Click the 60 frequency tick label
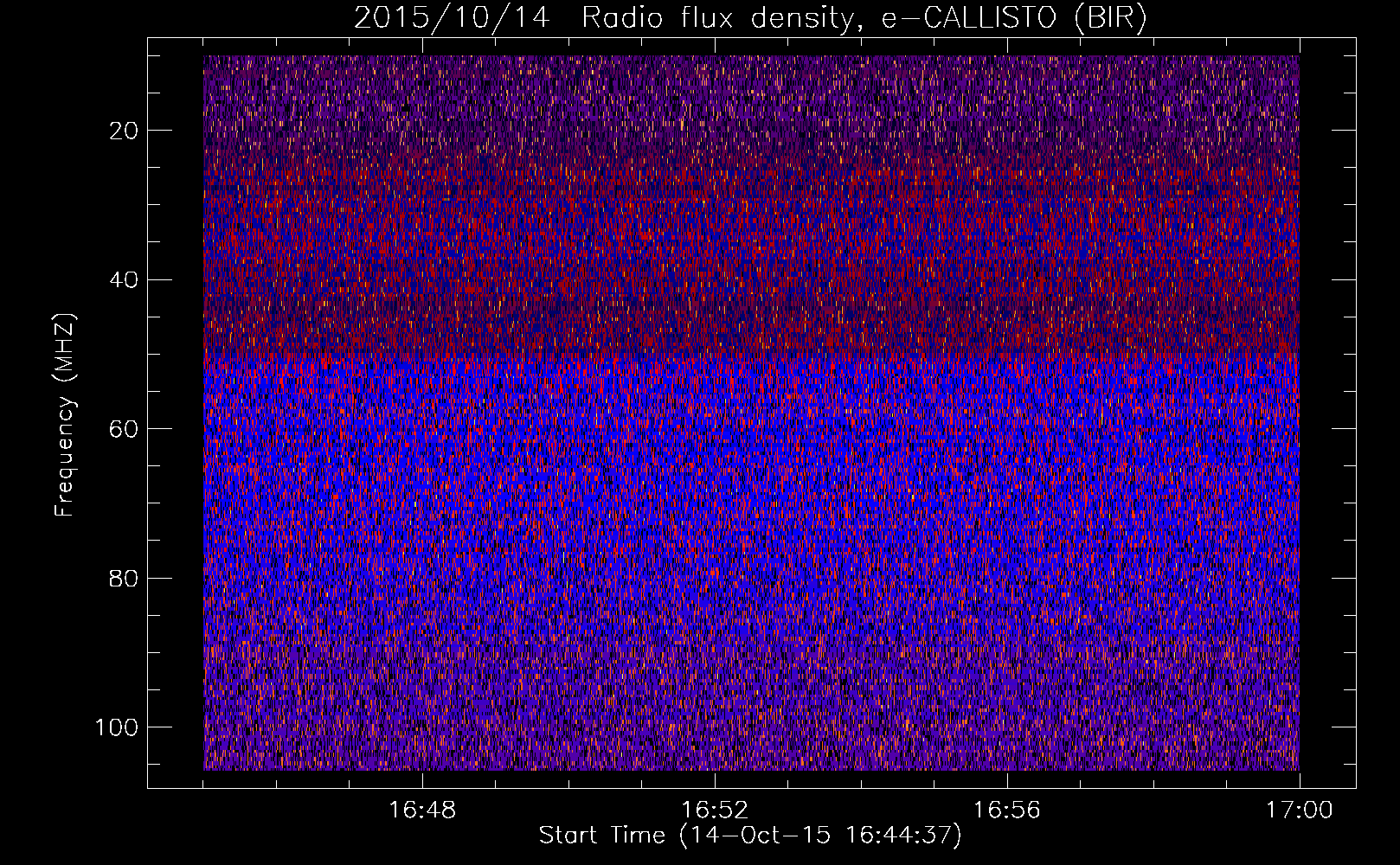The image size is (1400, 865). [124, 429]
